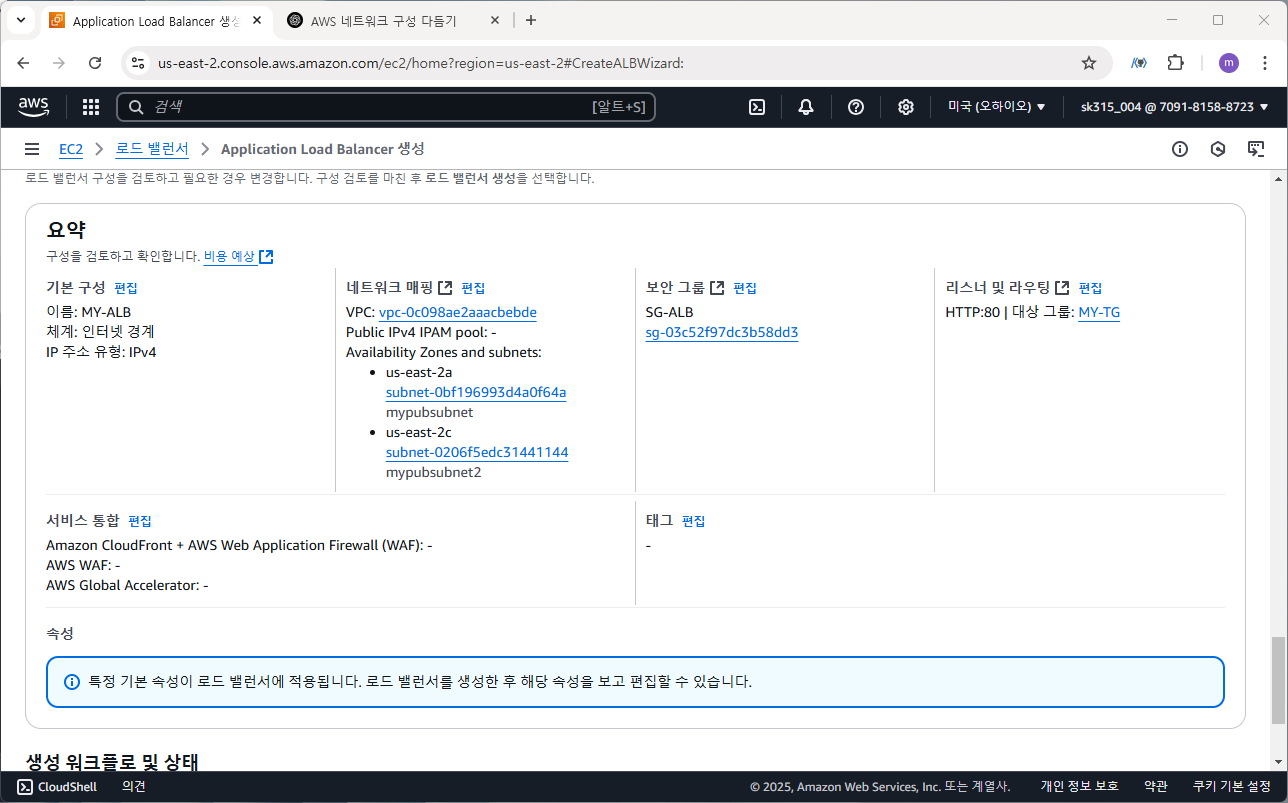This screenshot has height=803, width=1288.
Task: Open the Chrome three-dot menu
Action: (x=1264, y=63)
